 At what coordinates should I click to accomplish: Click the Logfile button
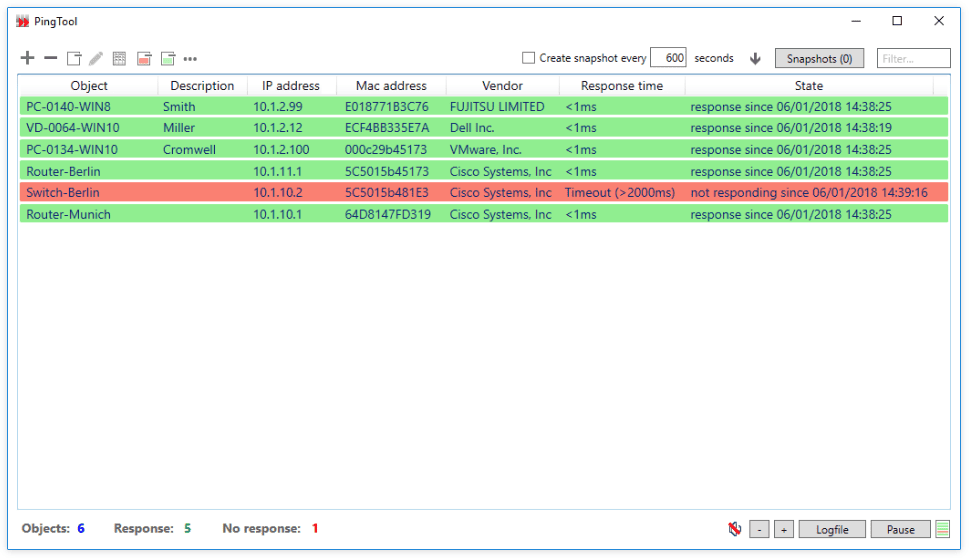832,529
